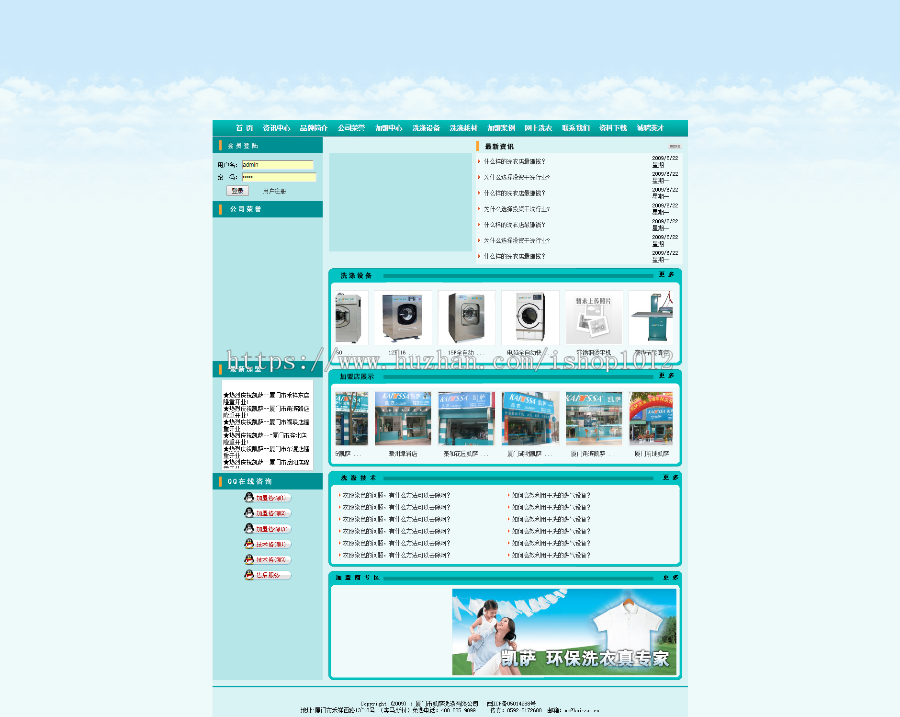Click the 凯萨 环保洗衣真专家 banner image

click(x=564, y=631)
